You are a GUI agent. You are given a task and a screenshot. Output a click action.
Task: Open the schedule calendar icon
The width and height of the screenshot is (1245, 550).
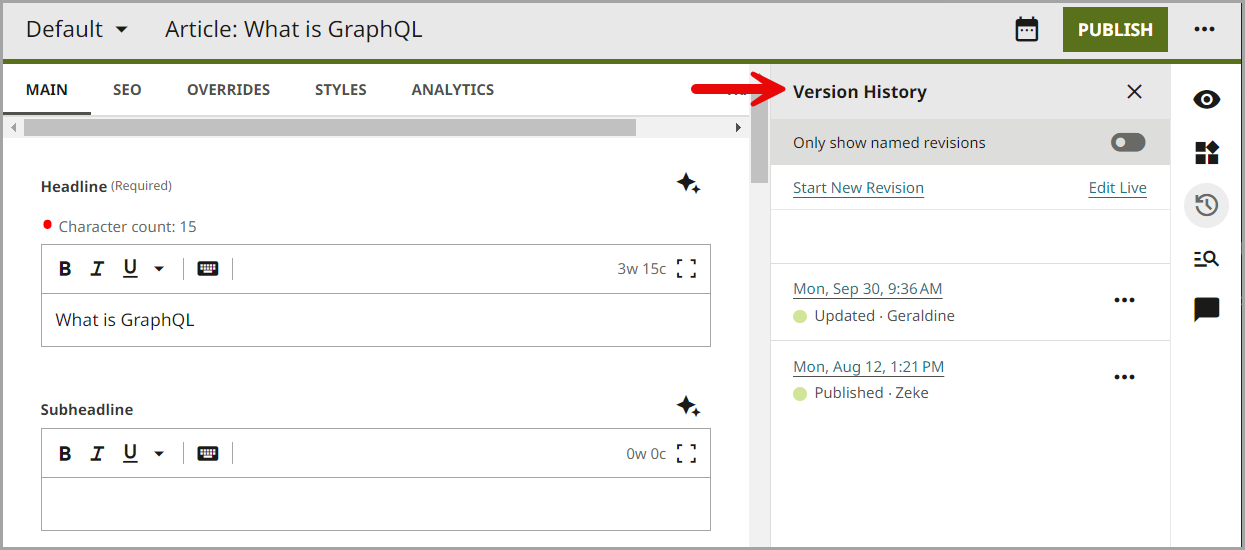coord(1027,29)
